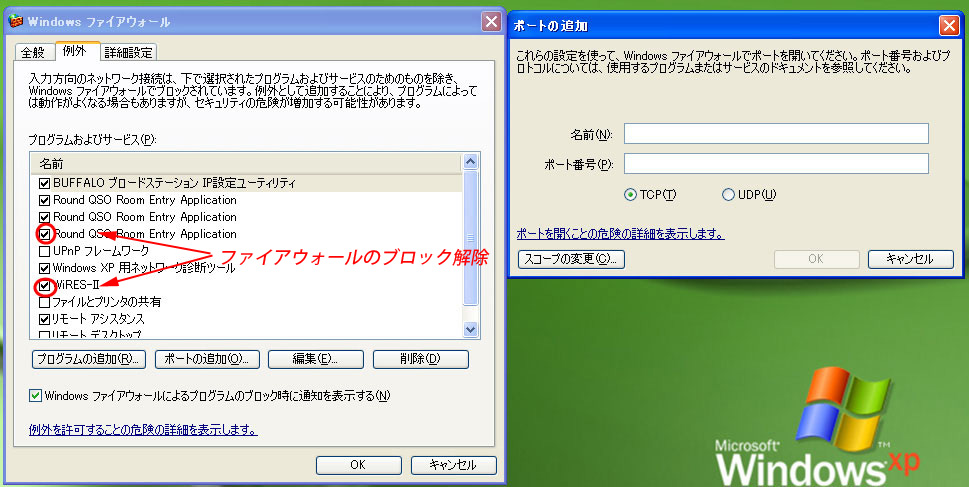Click the 名前 column header

coord(246,164)
